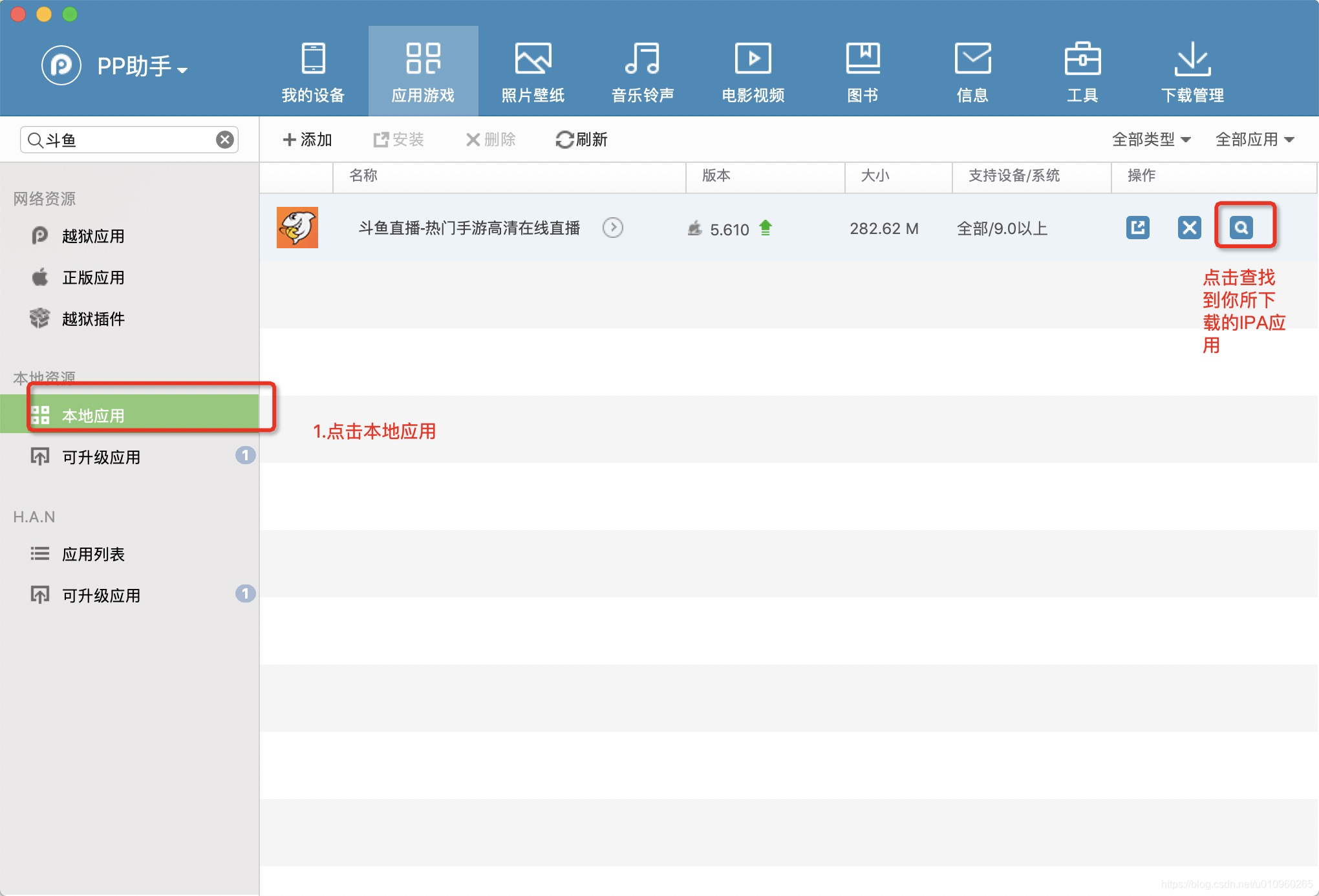
Task: Click badge 1 on 本地资源 可升级应用
Action: coord(245,456)
